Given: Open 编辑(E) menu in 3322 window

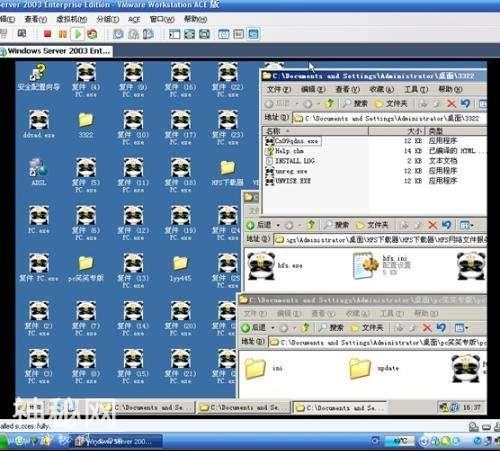Looking at the screenshot, I should 313,89.
